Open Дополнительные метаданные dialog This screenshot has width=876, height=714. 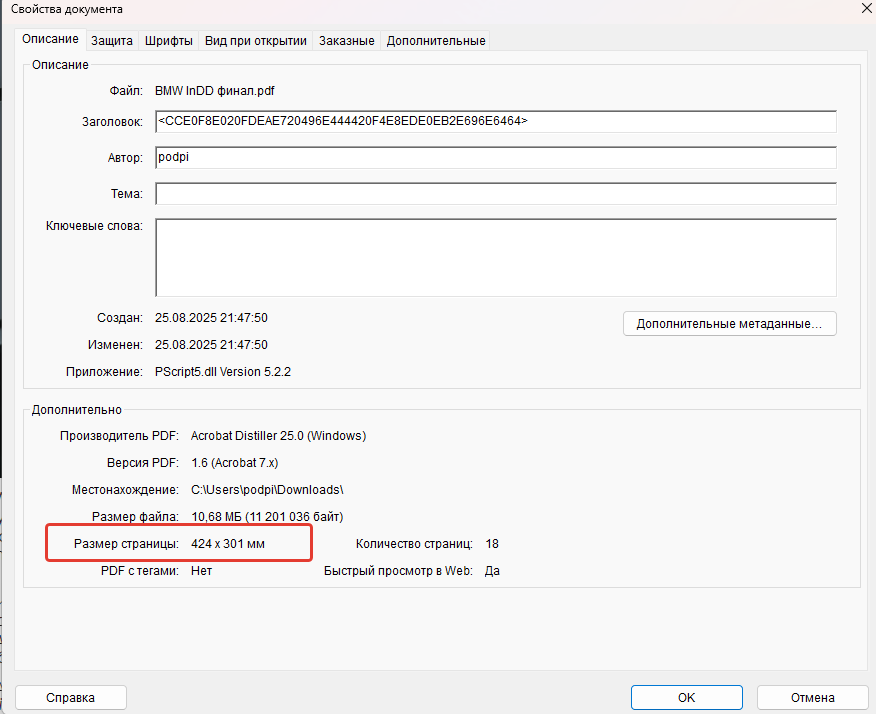(730, 323)
